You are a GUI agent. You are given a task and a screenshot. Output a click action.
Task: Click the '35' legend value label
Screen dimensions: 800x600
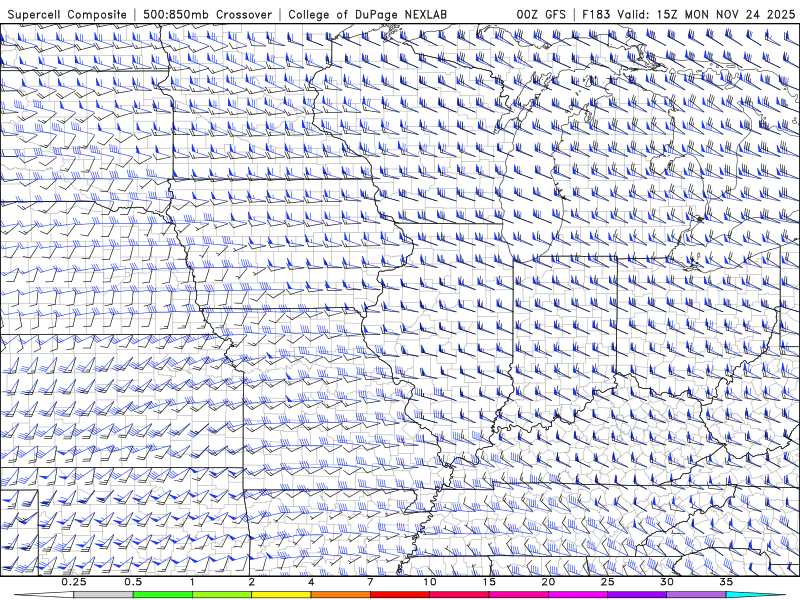(x=727, y=582)
